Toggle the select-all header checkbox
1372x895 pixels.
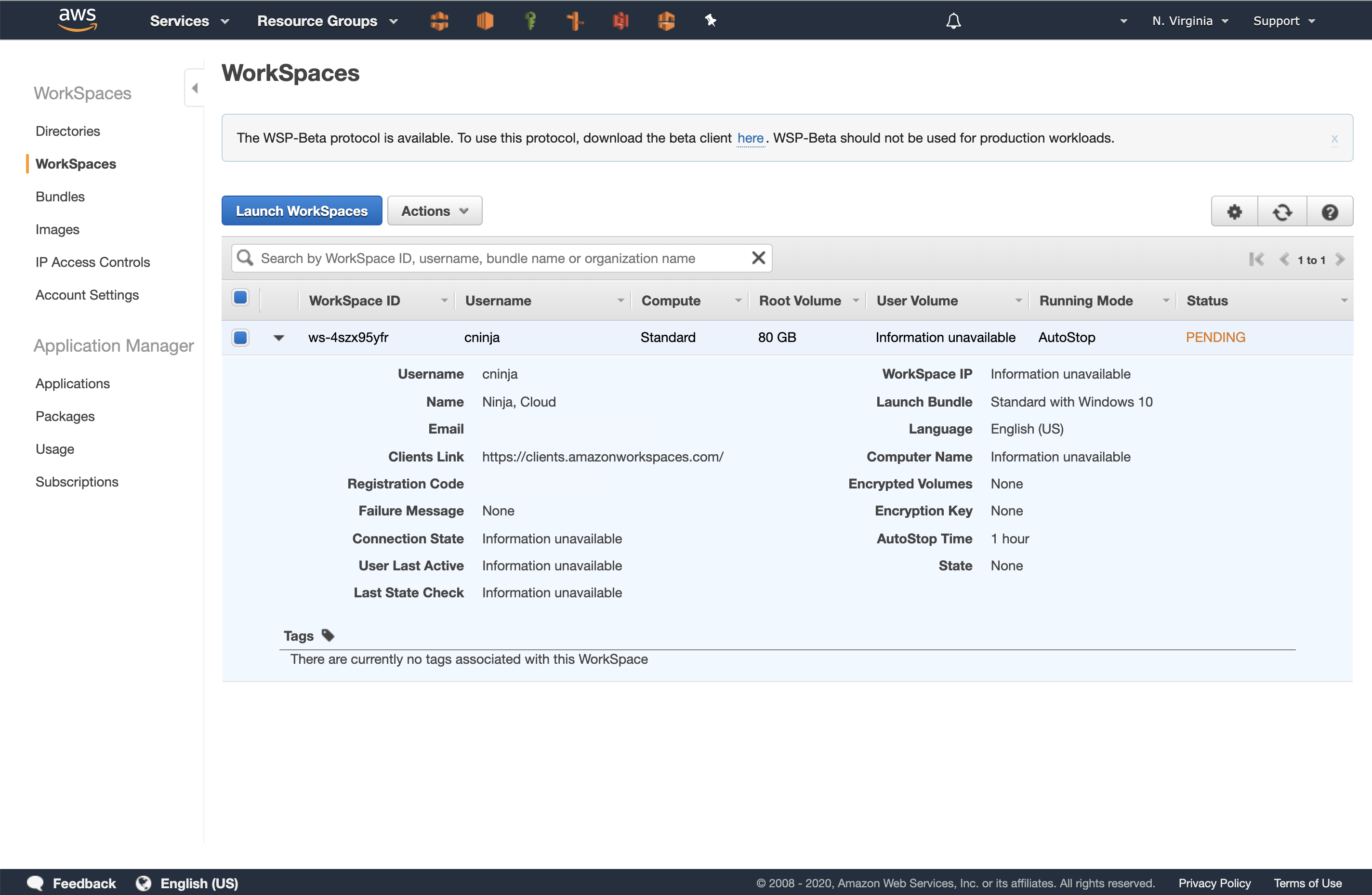240,297
